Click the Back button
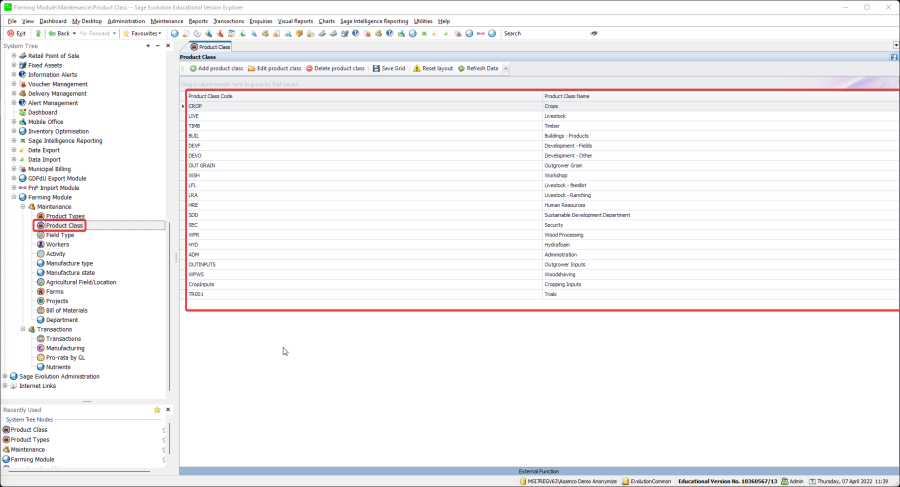The width and height of the screenshot is (900, 487). tap(59, 33)
